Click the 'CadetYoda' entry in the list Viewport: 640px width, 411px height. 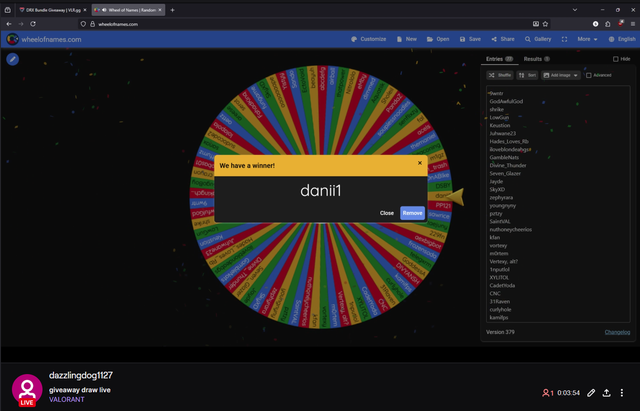pyautogui.click(x=502, y=285)
